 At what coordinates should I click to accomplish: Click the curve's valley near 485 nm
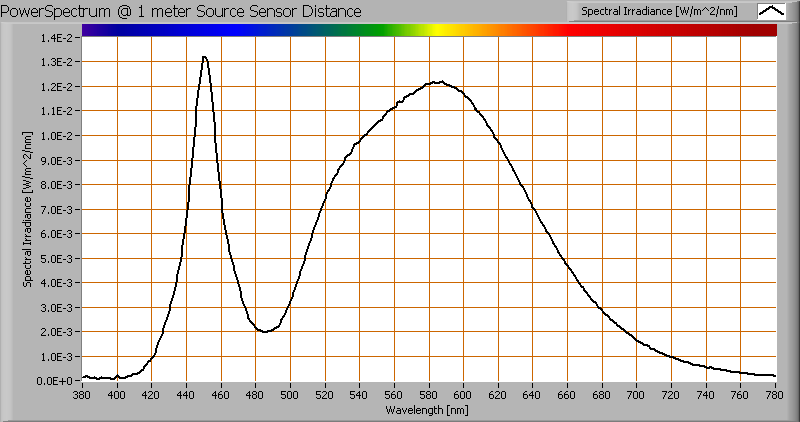click(265, 331)
